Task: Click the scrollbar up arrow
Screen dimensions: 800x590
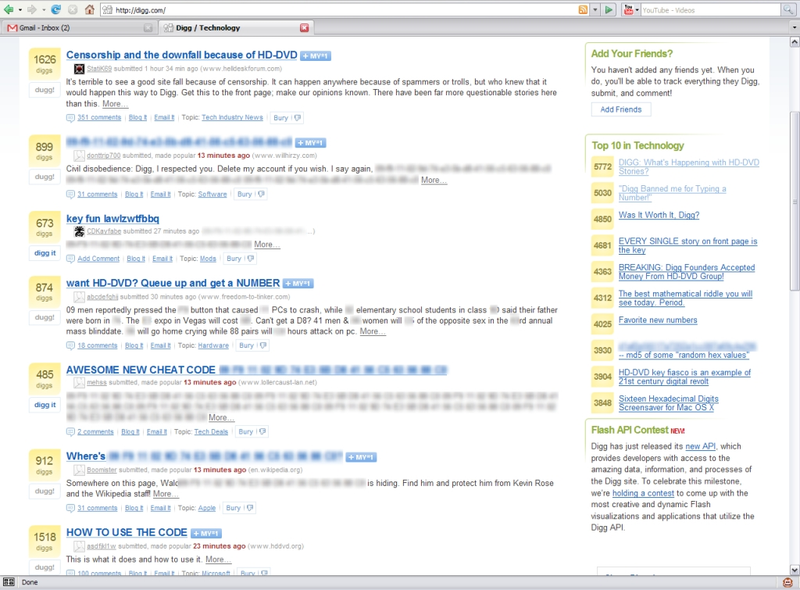Action: 794,42
